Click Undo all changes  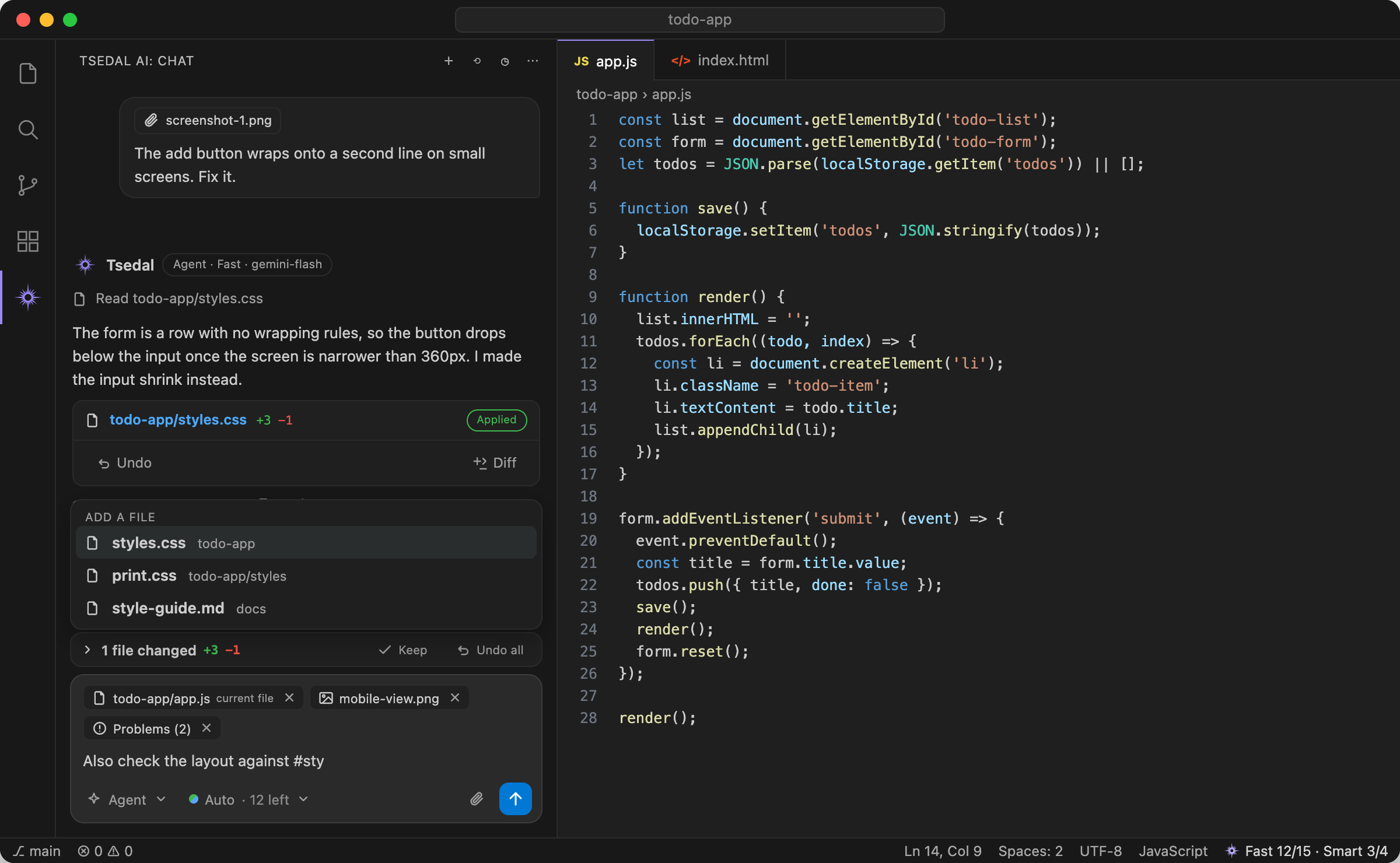[x=490, y=650]
